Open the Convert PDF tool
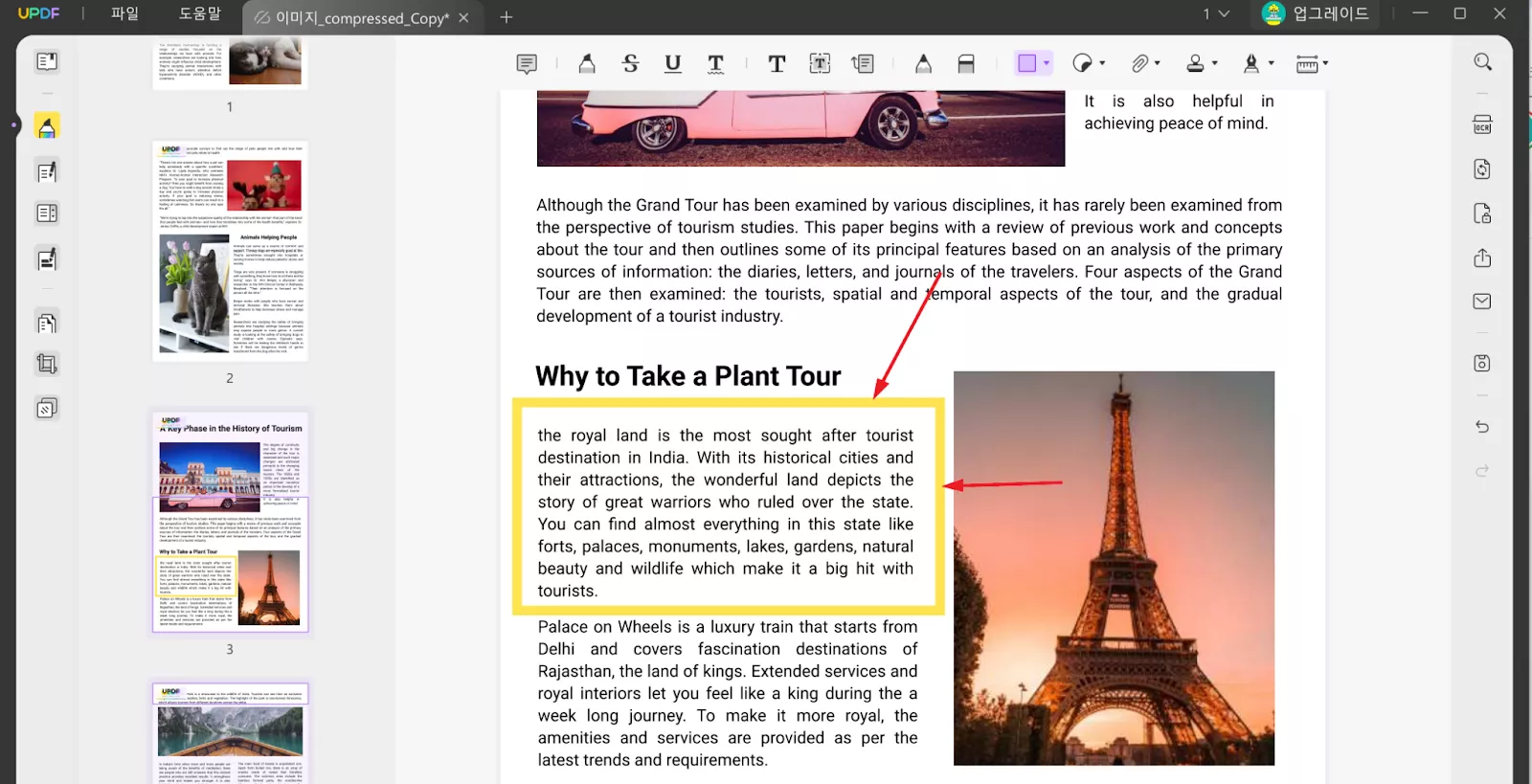Image resolution: width=1532 pixels, height=784 pixels. 1483,169
